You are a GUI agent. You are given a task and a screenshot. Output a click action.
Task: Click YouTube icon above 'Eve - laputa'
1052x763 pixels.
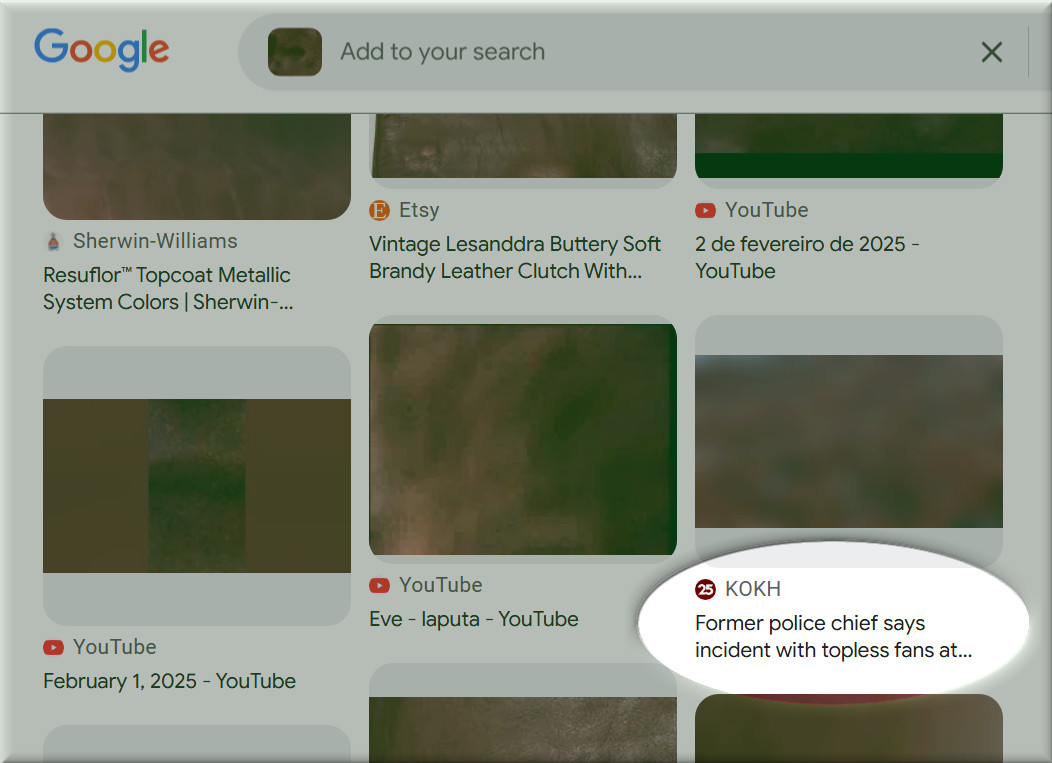pos(379,585)
